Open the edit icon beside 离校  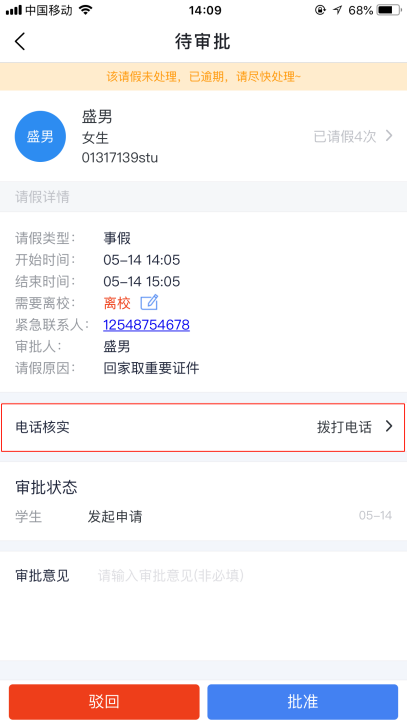point(149,302)
